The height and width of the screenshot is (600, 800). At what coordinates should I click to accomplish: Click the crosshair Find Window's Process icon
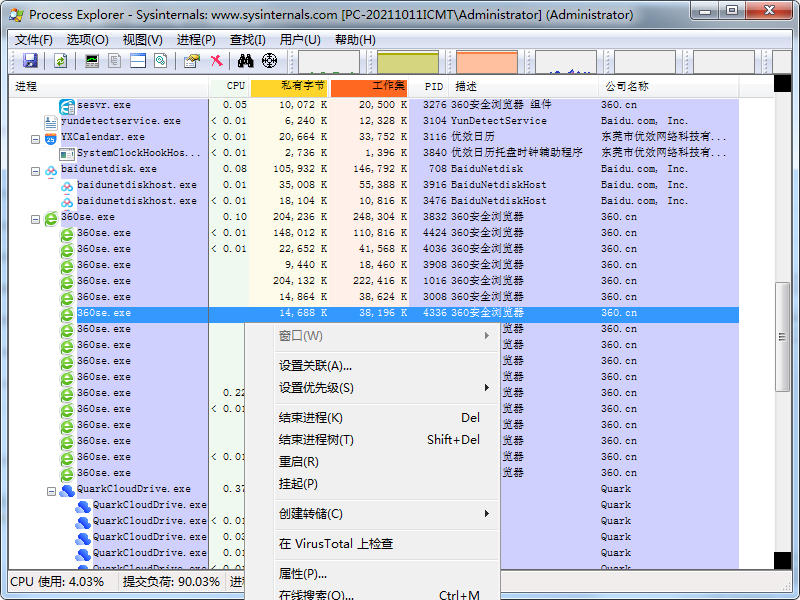pyautogui.click(x=269, y=61)
